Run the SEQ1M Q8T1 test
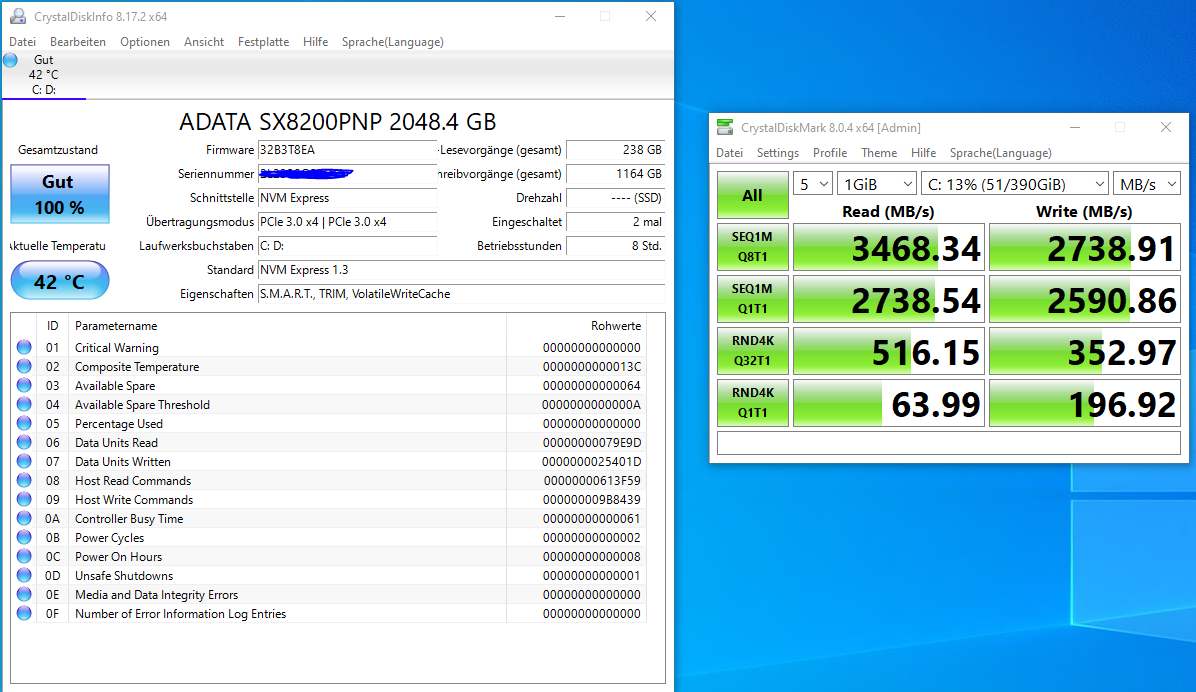This screenshot has height=692, width=1196. (753, 247)
